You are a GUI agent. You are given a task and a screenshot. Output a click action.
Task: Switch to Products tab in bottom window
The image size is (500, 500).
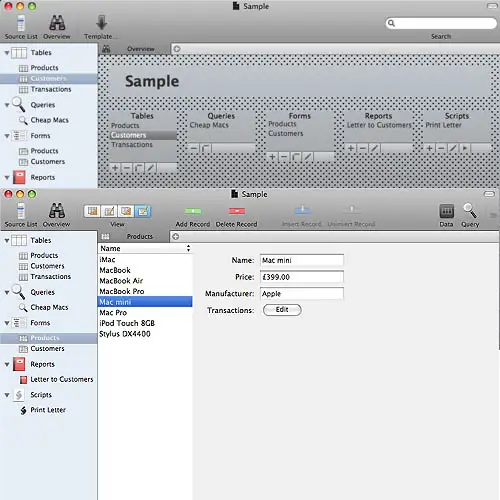[x=133, y=236]
